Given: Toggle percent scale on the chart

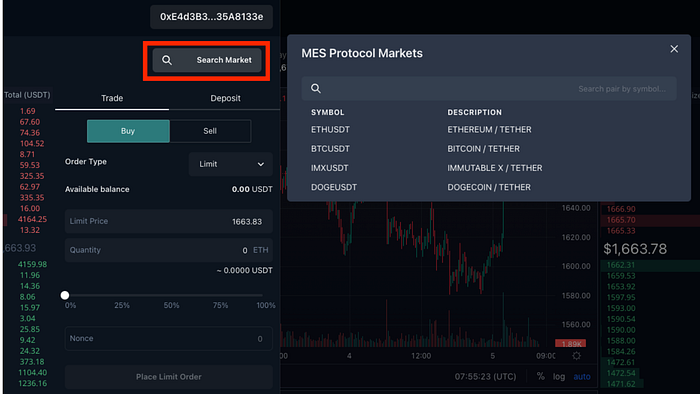Looking at the screenshot, I should [541, 376].
